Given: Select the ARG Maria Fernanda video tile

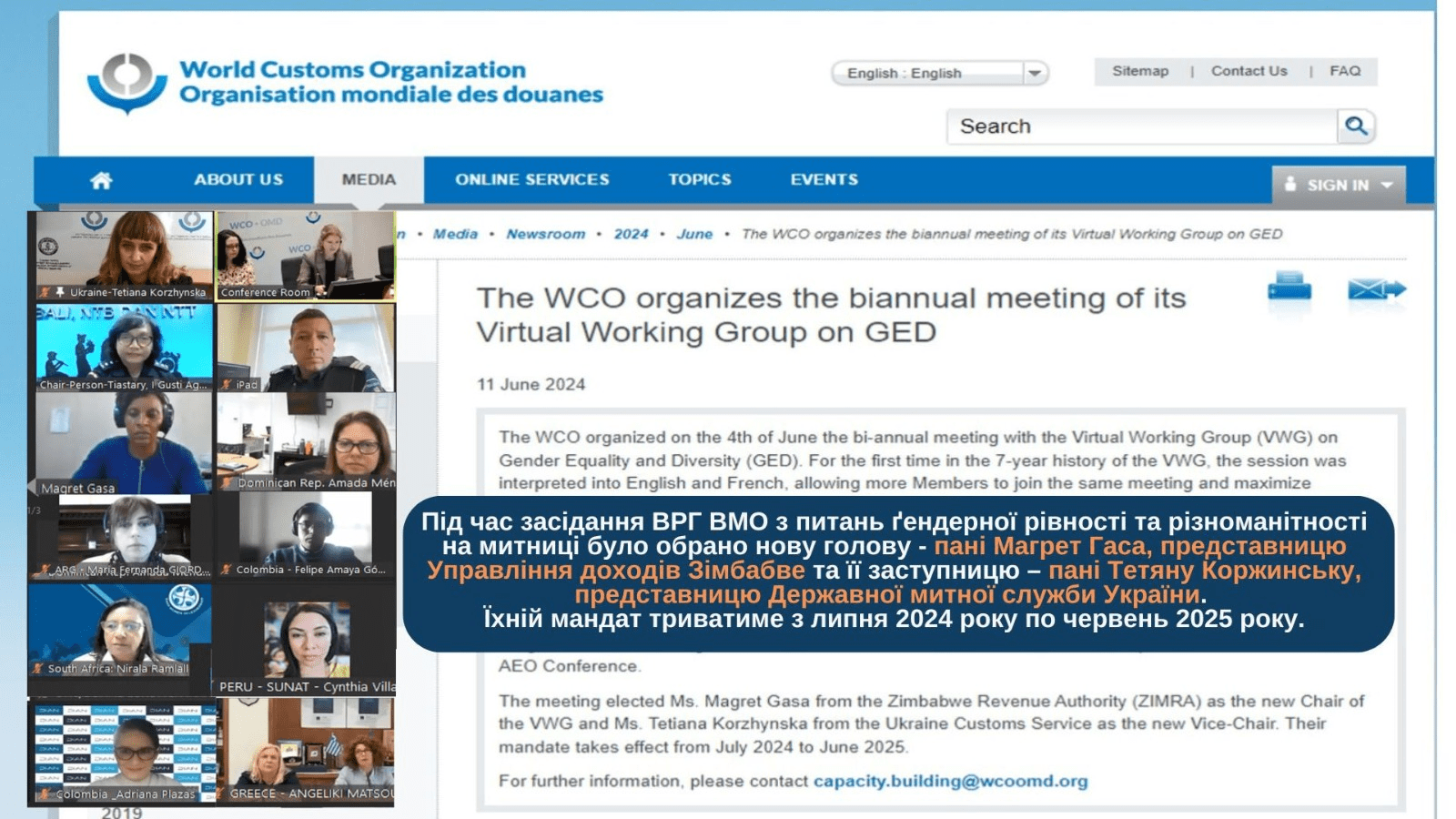Looking at the screenshot, I should click(x=124, y=537).
